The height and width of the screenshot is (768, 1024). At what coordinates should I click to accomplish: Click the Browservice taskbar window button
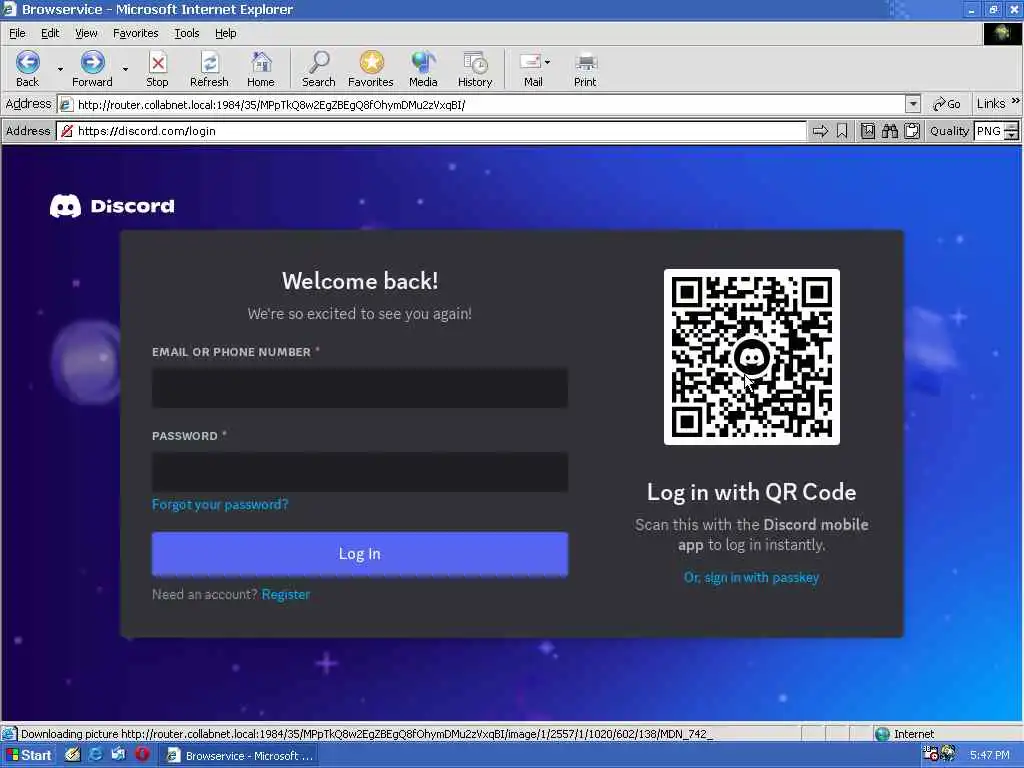[239, 756]
